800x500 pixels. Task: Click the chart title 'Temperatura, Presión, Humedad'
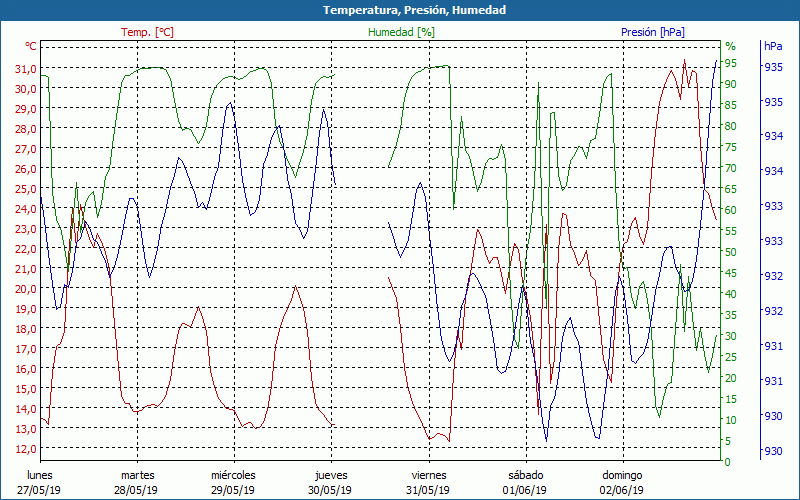[x=414, y=10]
